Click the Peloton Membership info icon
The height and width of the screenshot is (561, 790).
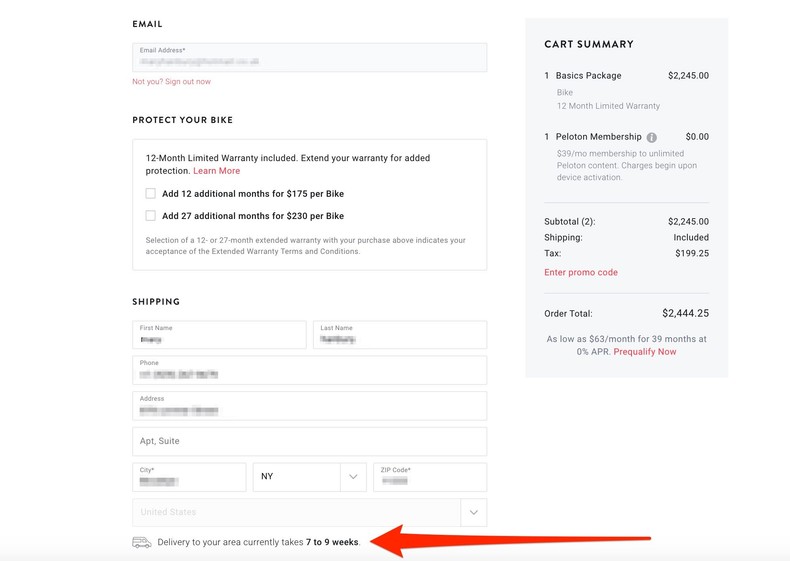[x=652, y=137]
